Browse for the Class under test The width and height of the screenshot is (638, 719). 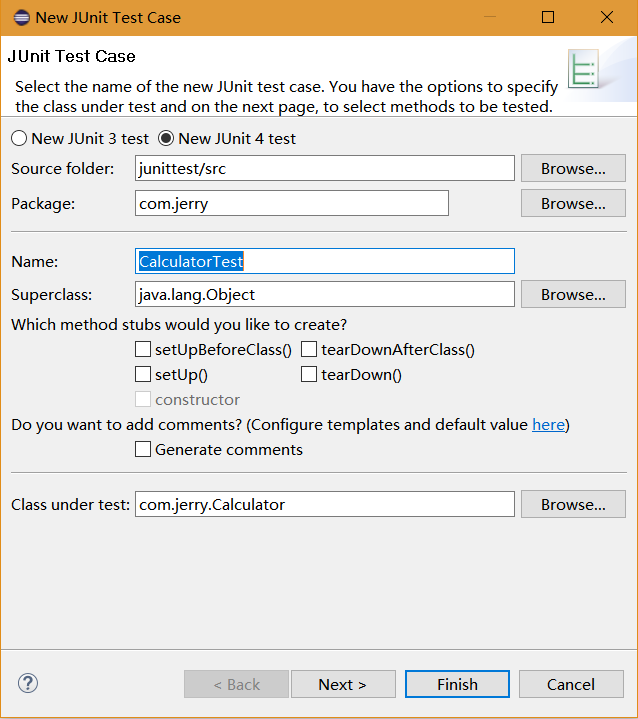pyautogui.click(x=573, y=504)
